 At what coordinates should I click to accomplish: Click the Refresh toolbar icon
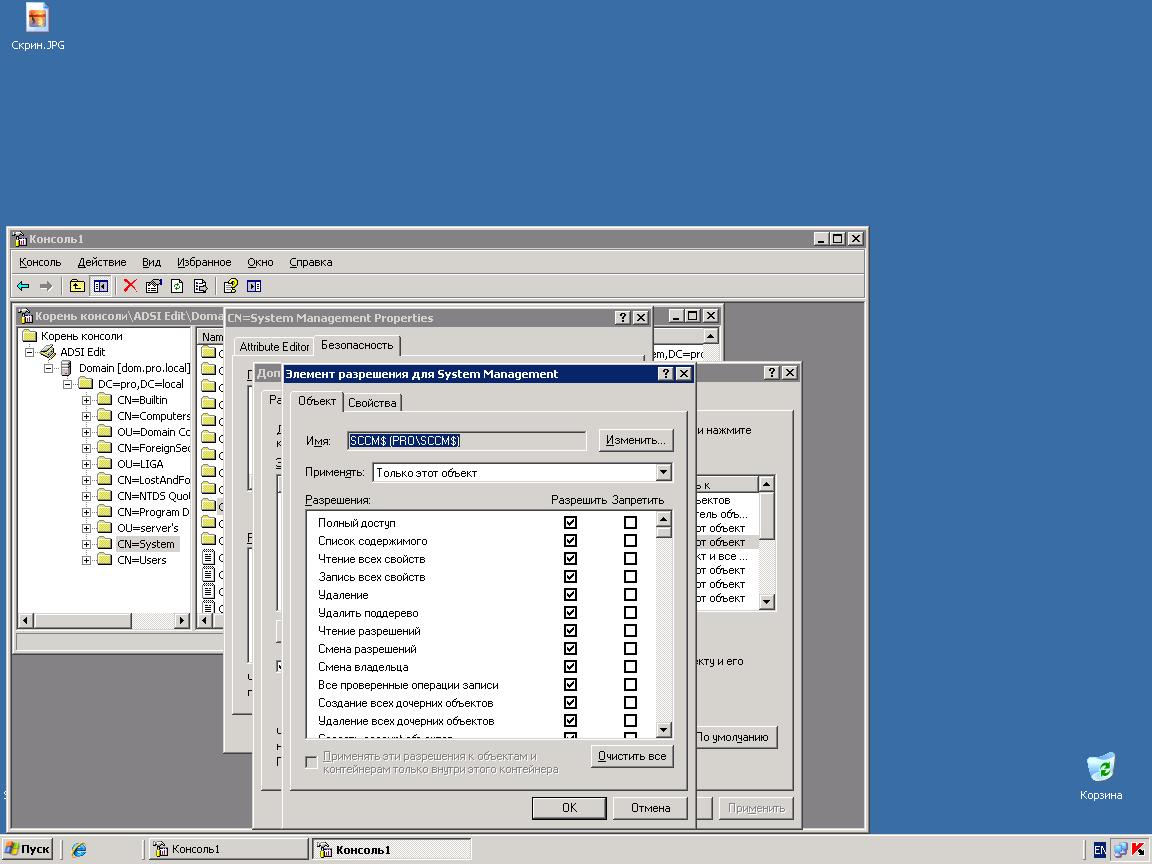(x=177, y=286)
